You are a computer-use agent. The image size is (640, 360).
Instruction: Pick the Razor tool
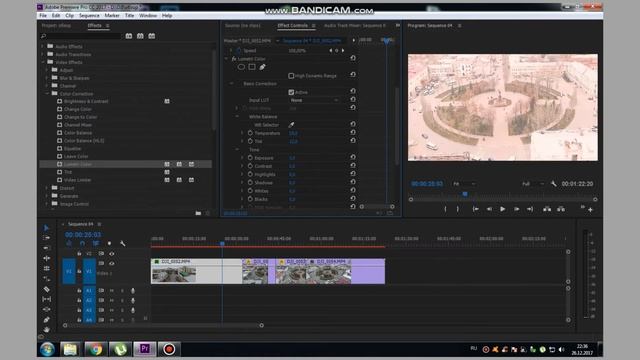pos(47,289)
